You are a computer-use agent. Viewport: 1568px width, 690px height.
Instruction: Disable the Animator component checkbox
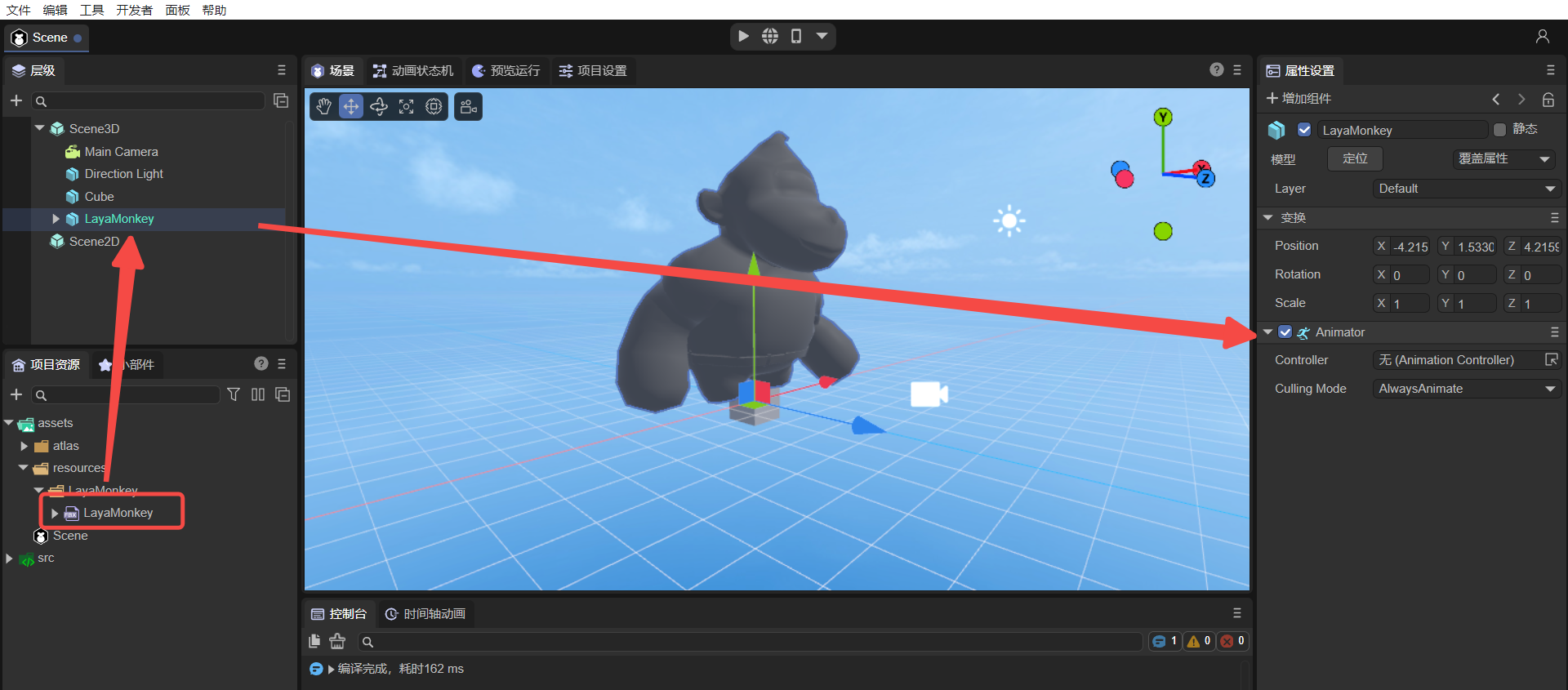[1285, 332]
